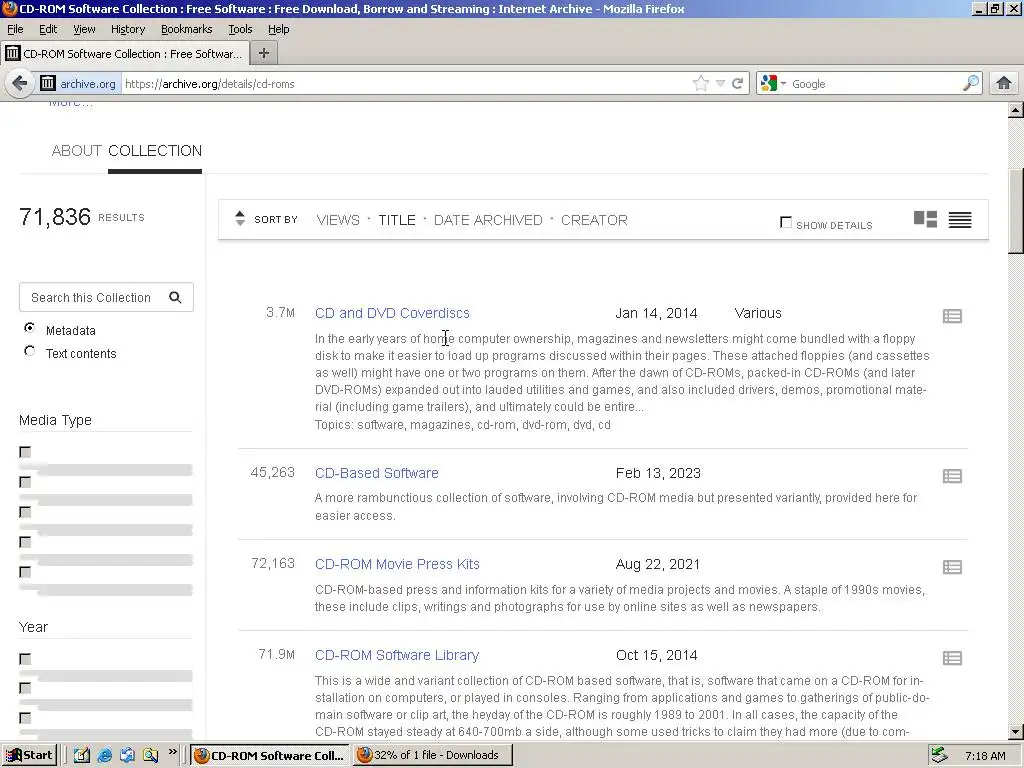
Task: Sort results by DATE ARCHIVED
Action: pos(488,220)
